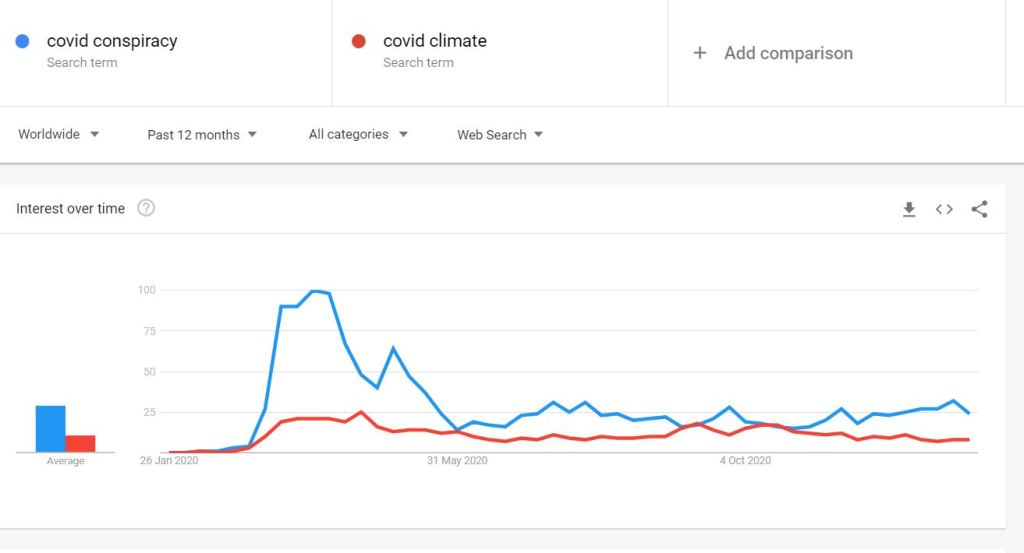Share the Interest over time chart
This screenshot has height=553, width=1024.
(980, 209)
